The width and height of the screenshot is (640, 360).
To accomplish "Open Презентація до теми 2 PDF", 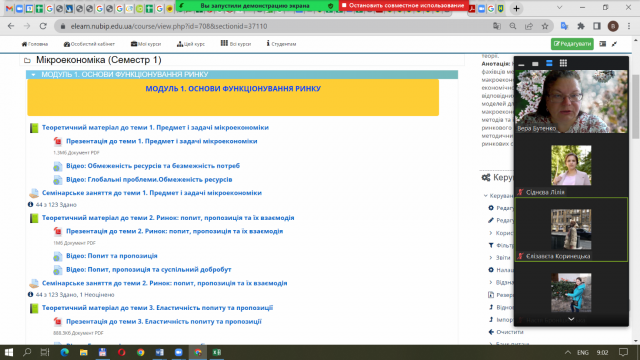I will [174, 231].
